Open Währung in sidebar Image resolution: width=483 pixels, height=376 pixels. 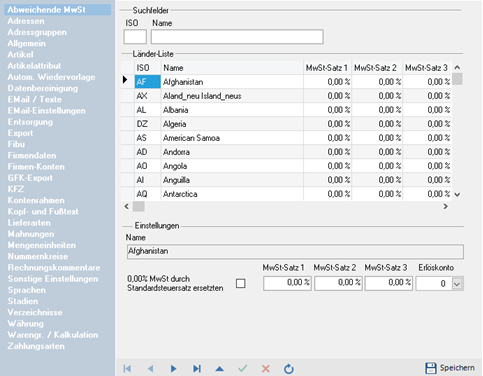pyautogui.click(x=26, y=324)
